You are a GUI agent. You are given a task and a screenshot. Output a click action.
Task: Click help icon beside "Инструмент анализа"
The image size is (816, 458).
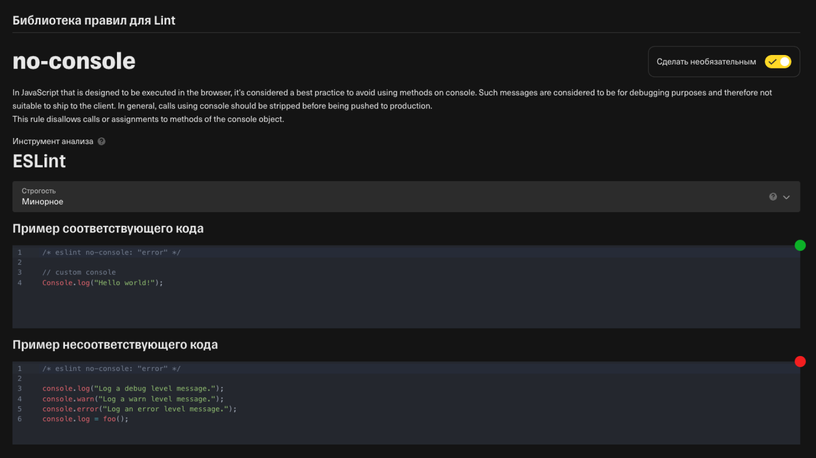coord(101,141)
